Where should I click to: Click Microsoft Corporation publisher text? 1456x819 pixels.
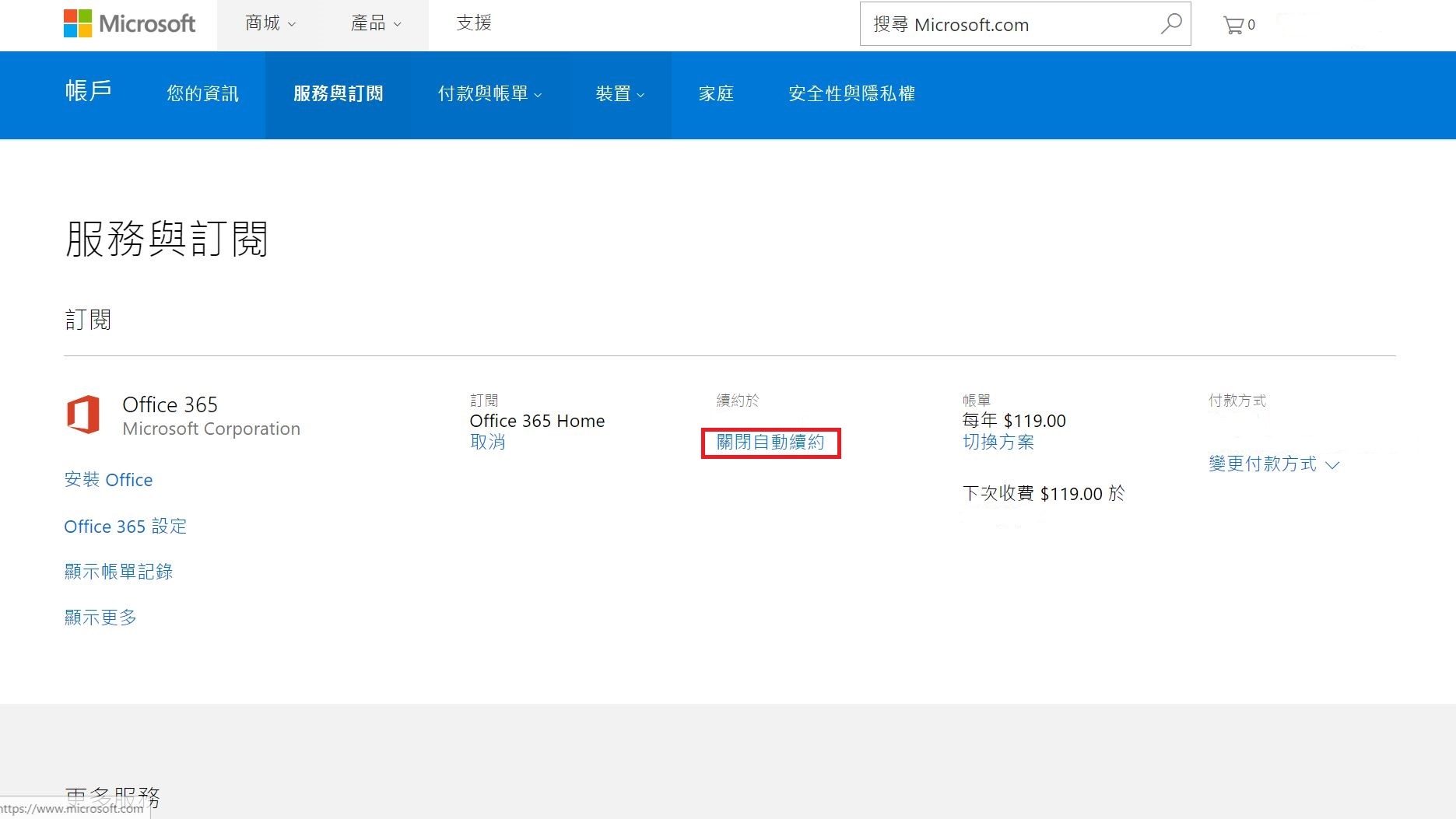click(211, 429)
